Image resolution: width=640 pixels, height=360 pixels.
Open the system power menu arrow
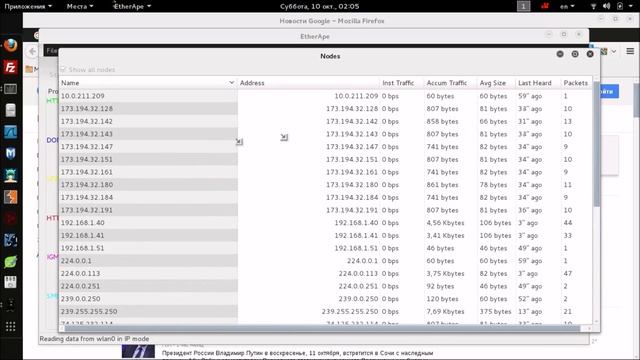pos(631,6)
